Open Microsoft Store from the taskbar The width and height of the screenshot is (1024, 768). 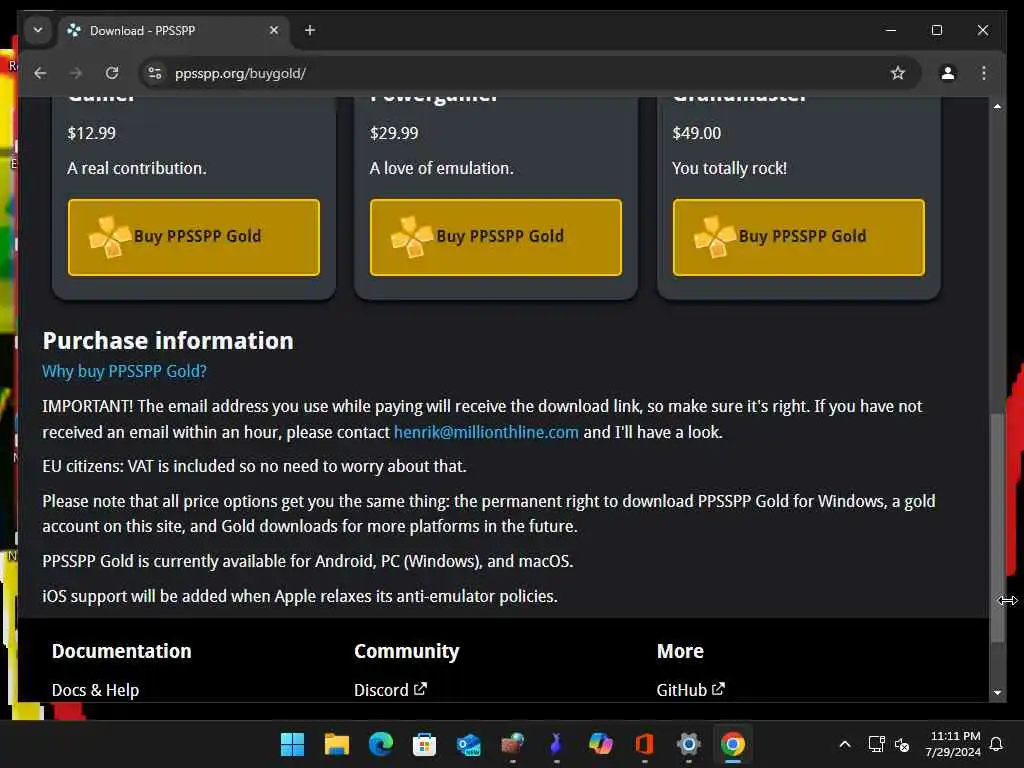point(424,744)
